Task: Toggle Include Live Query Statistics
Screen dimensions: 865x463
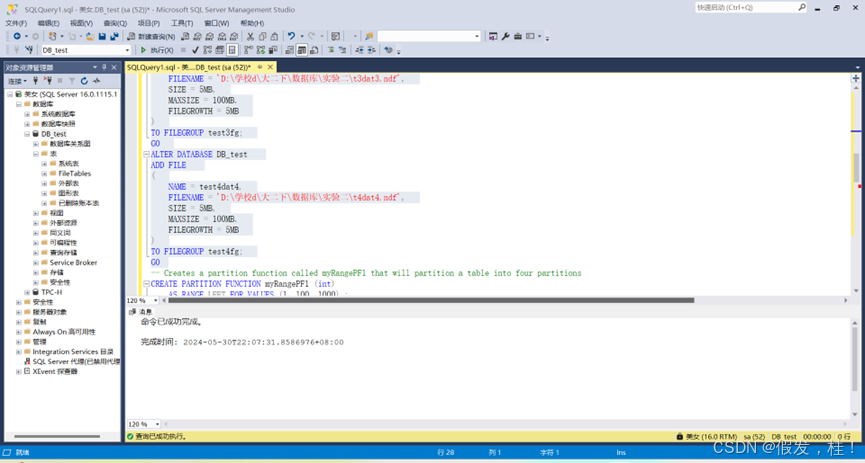Action: click(x=260, y=50)
